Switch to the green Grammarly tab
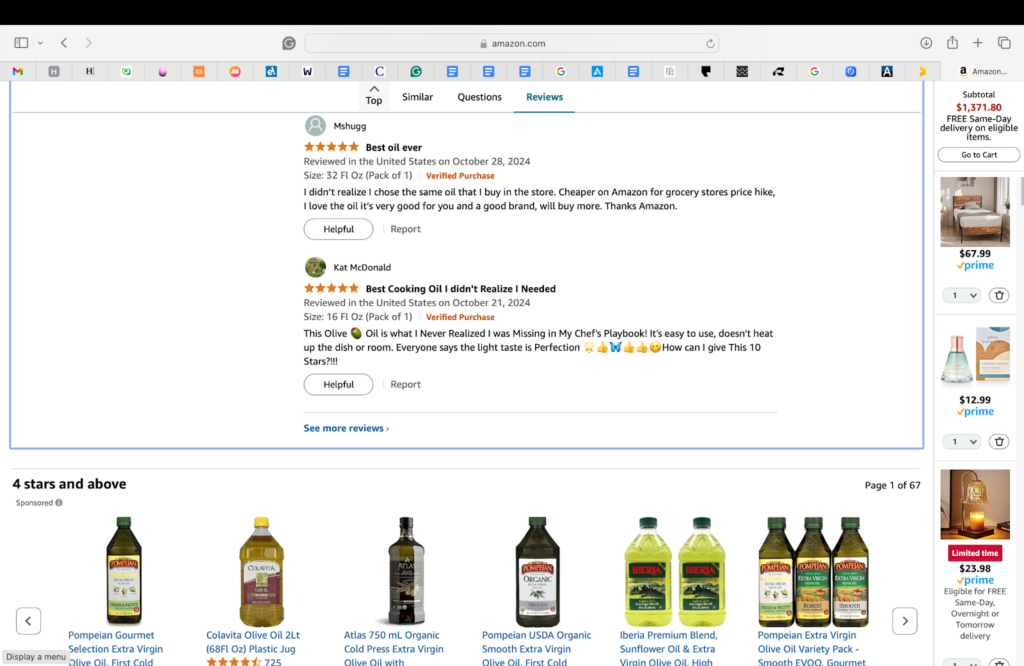This screenshot has width=1024, height=666. pyautogui.click(x=416, y=71)
